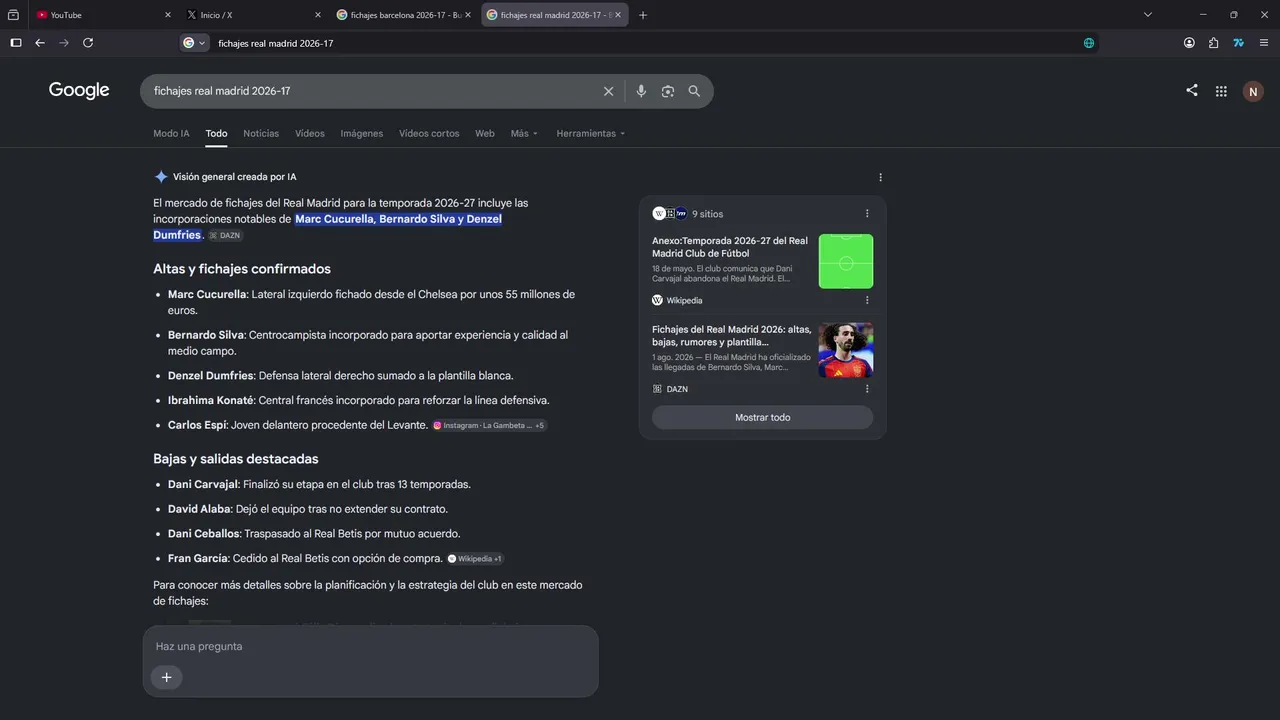Select the Vídeos cortos results tab
This screenshot has height=720, width=1280.
coord(429,133)
